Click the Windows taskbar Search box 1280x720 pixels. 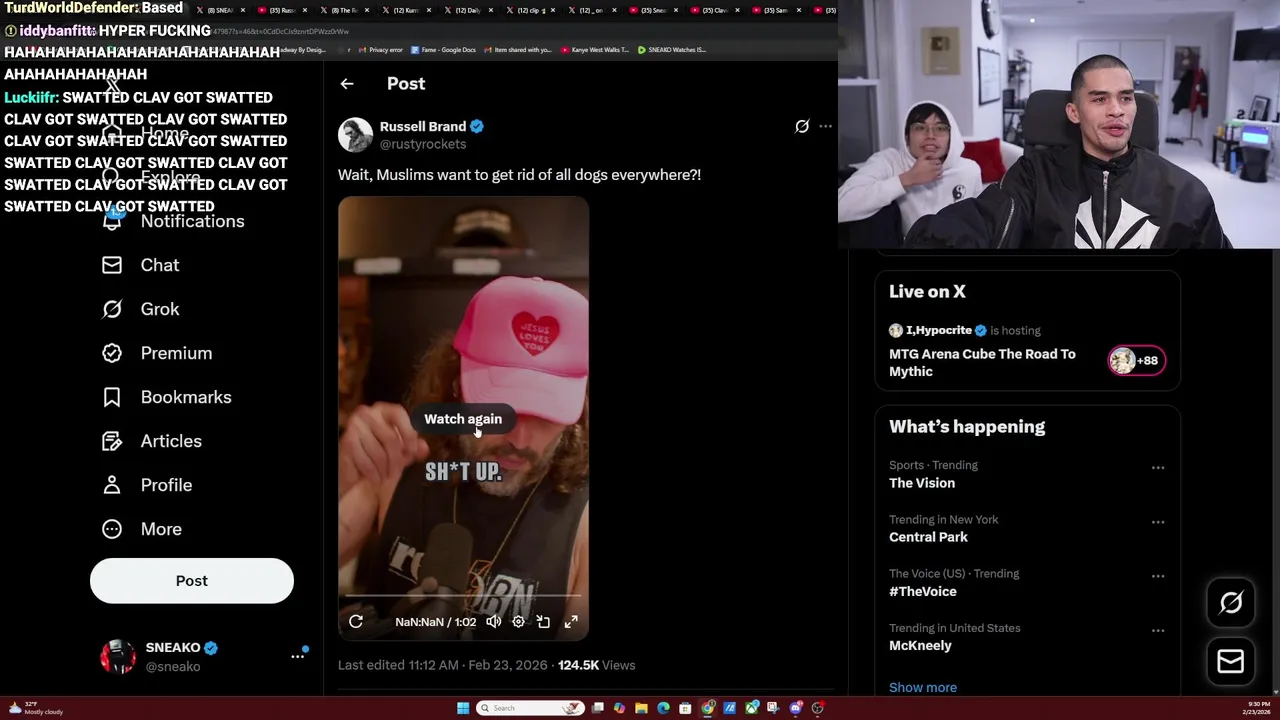[530, 708]
